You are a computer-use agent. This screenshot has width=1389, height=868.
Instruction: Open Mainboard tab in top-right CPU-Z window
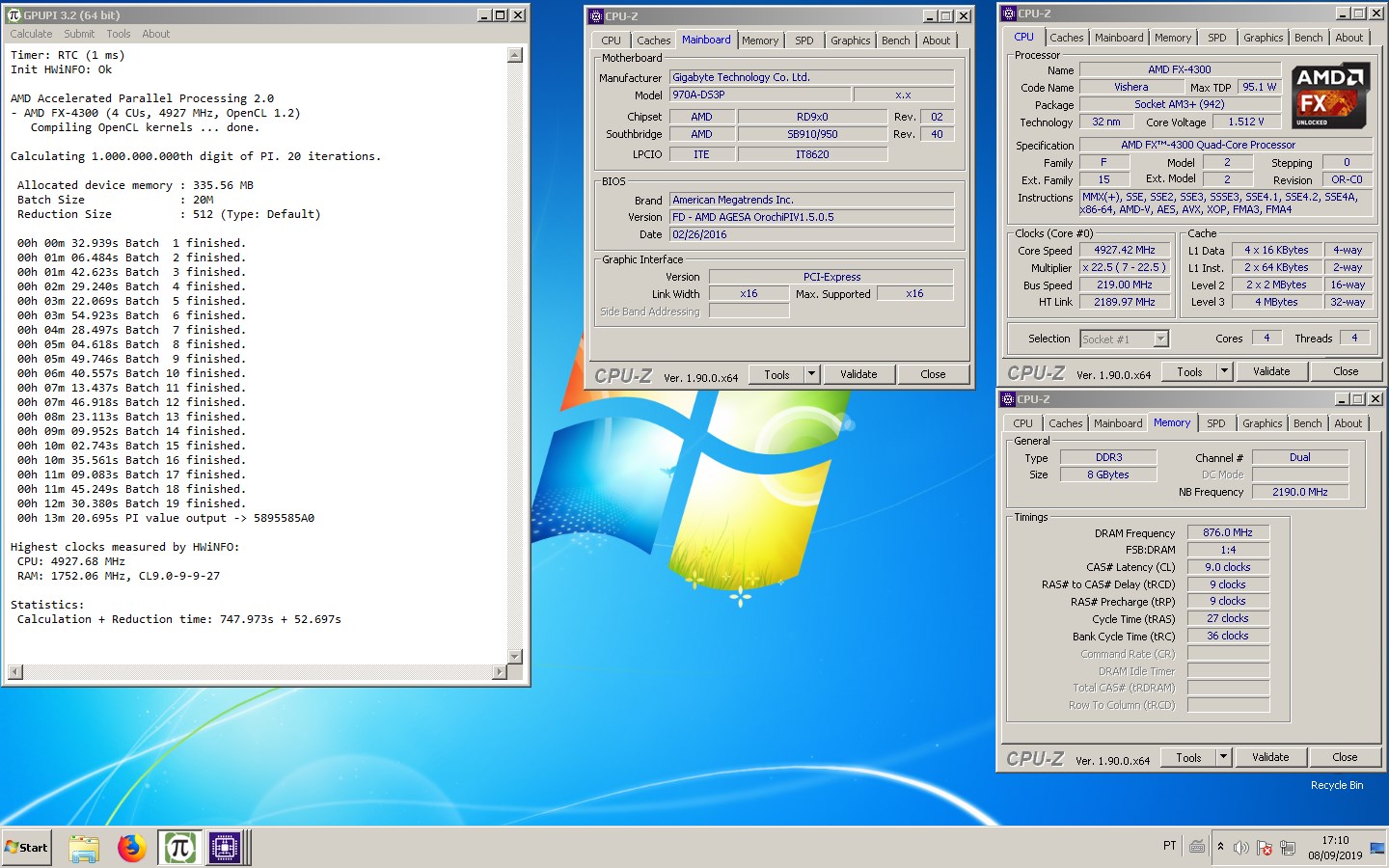point(1119,38)
